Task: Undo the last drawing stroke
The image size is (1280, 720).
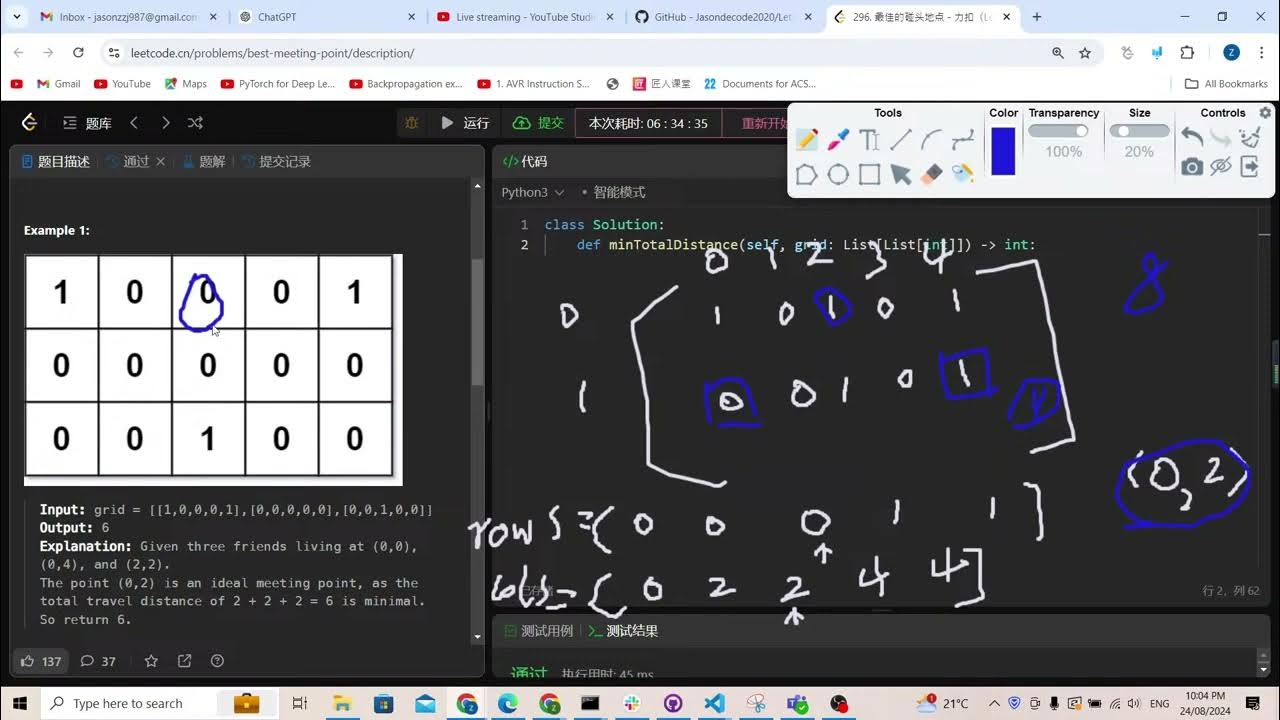Action: [1192, 137]
